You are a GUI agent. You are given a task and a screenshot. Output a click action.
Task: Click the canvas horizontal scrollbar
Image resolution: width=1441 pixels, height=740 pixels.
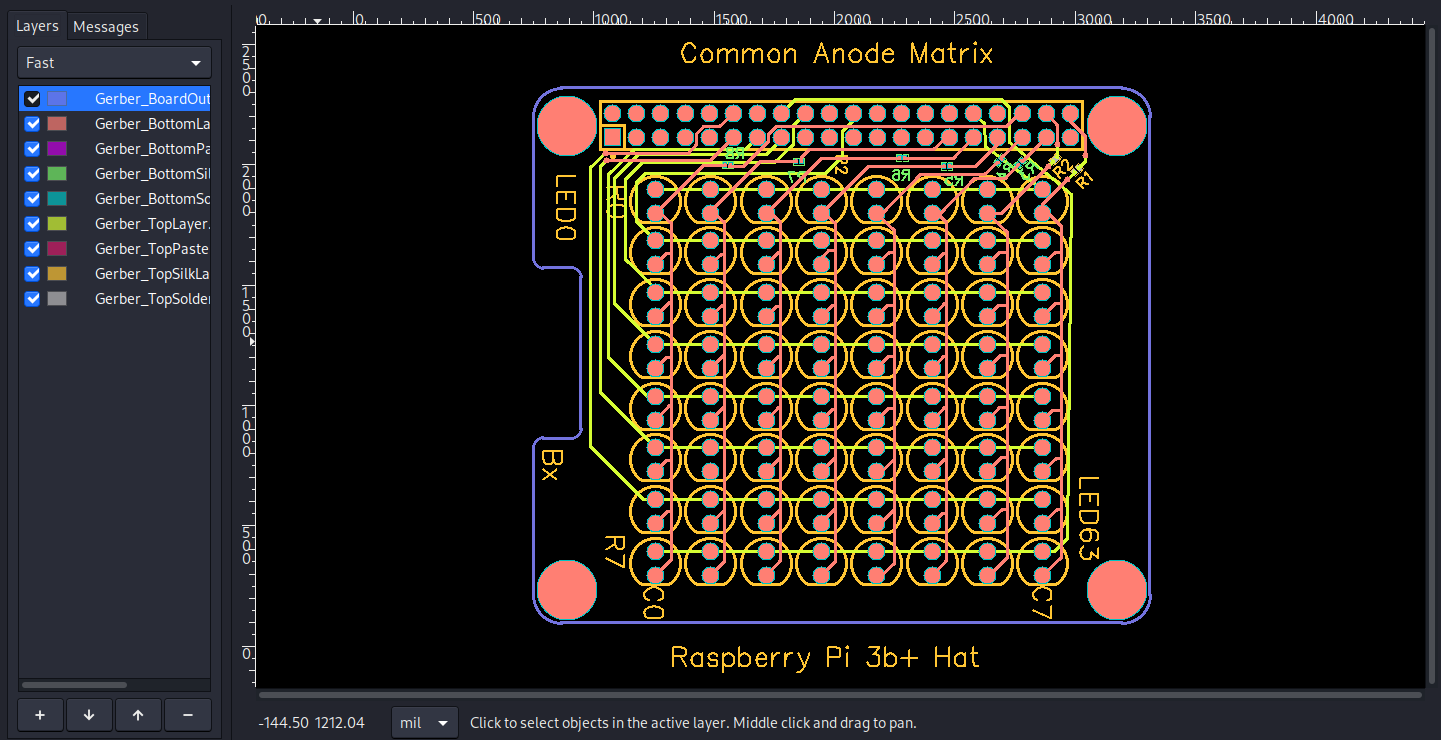click(x=840, y=694)
